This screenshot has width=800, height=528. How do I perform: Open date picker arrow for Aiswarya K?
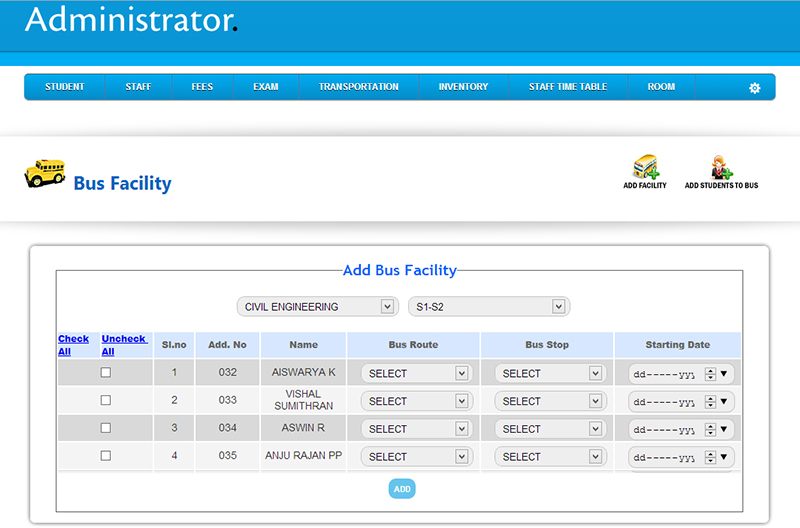pos(724,374)
